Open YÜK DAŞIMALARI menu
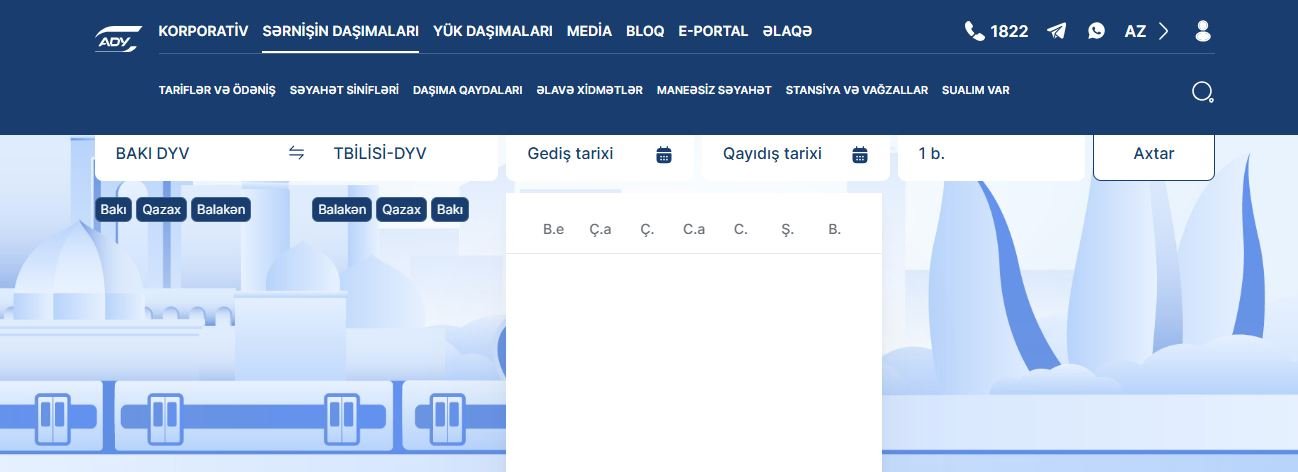 click(x=493, y=31)
